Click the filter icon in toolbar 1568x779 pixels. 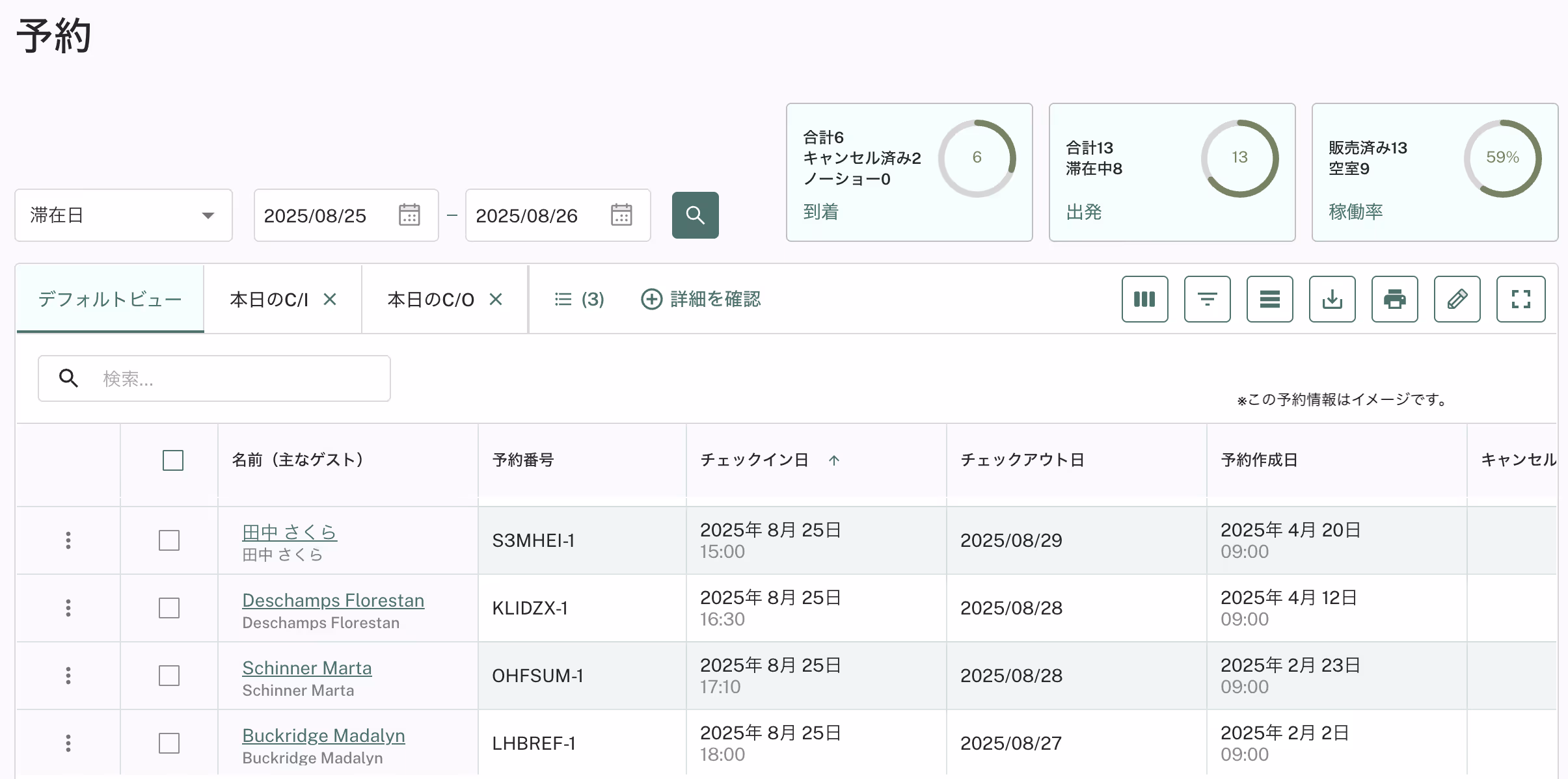(x=1207, y=299)
